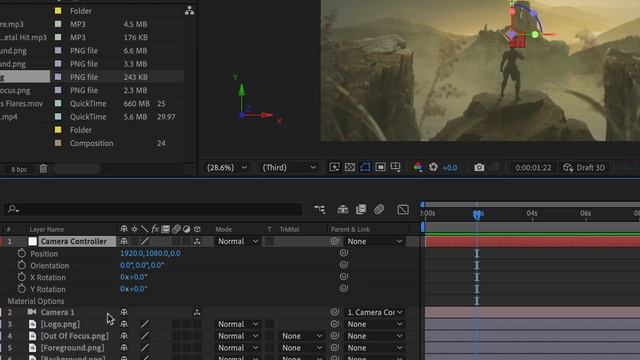Take snapshot with camera icon

tap(479, 167)
